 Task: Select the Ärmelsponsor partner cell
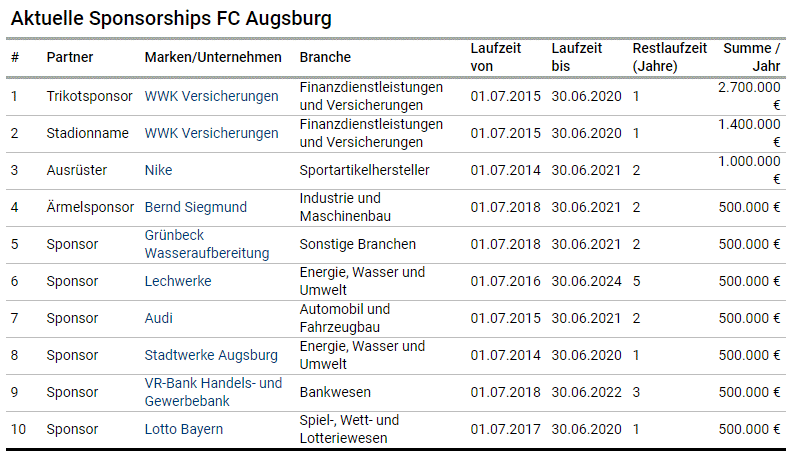click(90, 207)
